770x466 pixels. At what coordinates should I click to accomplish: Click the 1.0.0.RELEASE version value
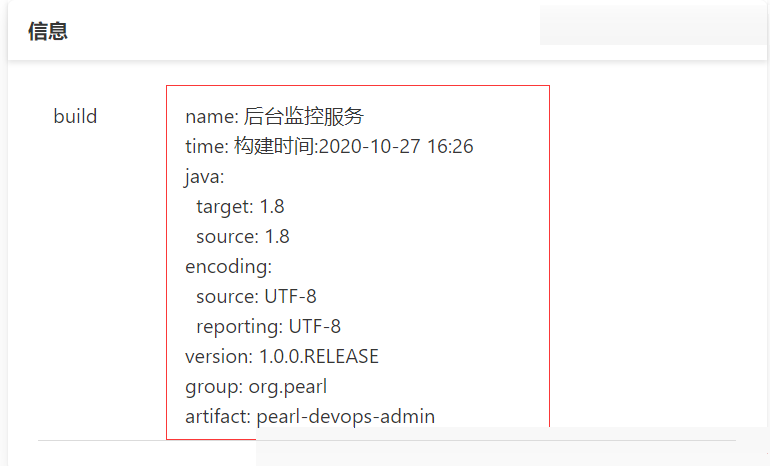coord(319,356)
